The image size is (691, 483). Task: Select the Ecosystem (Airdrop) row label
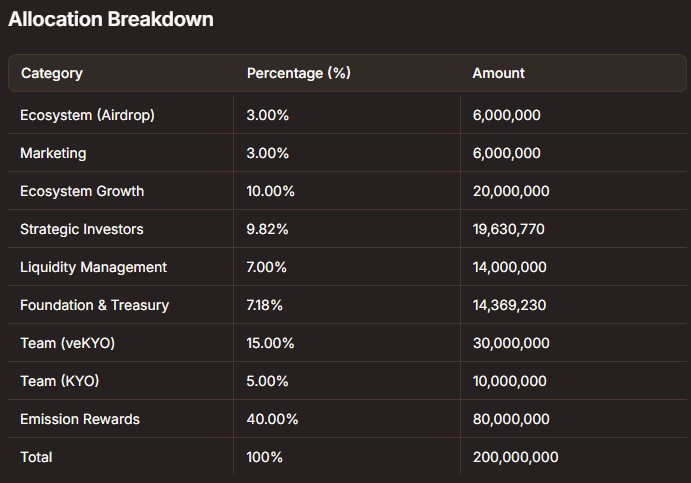coord(87,115)
